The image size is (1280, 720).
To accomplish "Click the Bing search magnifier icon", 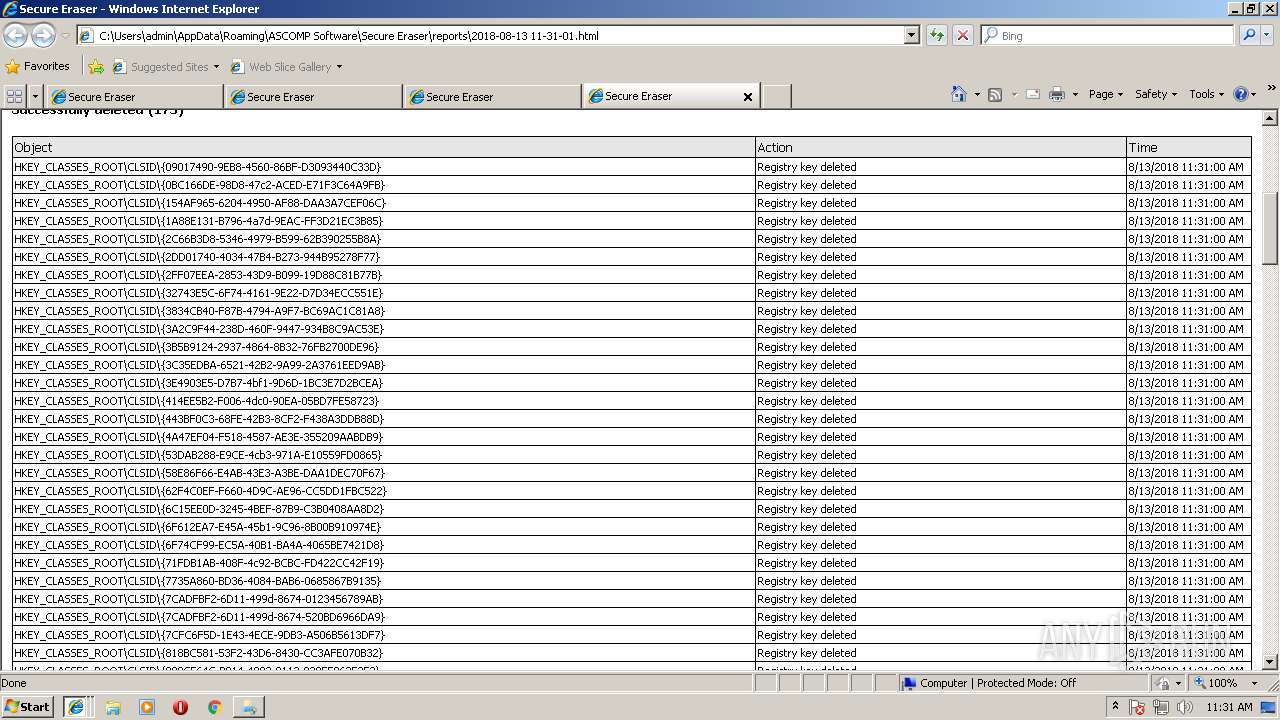I will point(1249,35).
